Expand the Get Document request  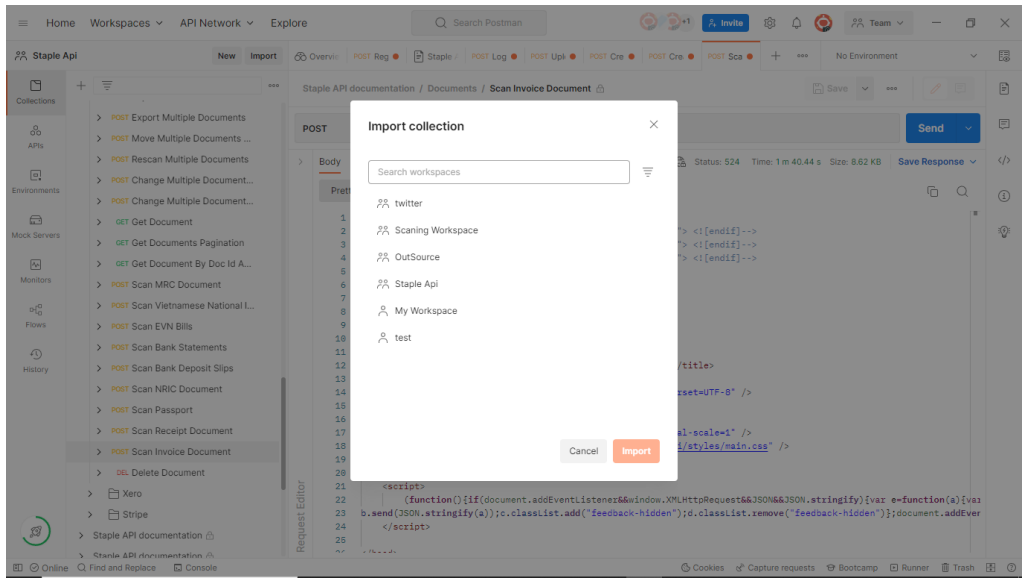(x=99, y=222)
